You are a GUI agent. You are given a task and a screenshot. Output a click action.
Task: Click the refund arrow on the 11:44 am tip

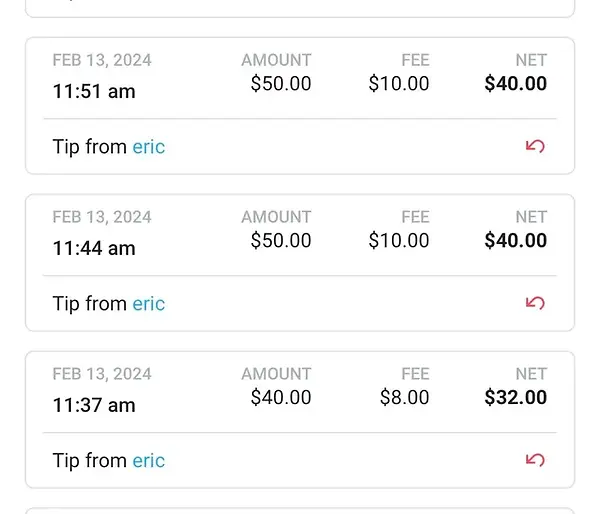tap(535, 303)
